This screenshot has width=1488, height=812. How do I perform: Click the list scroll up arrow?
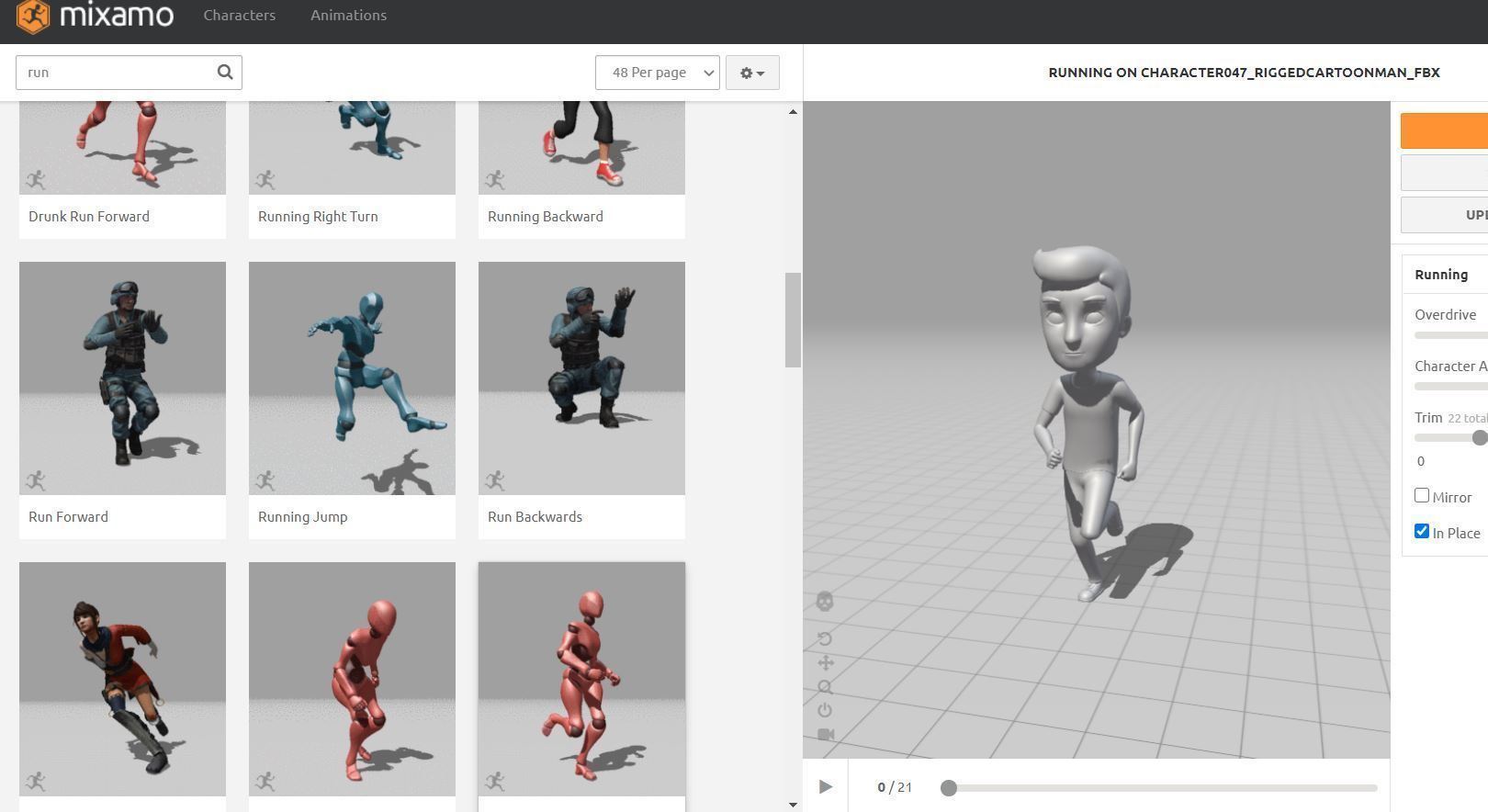tap(793, 112)
